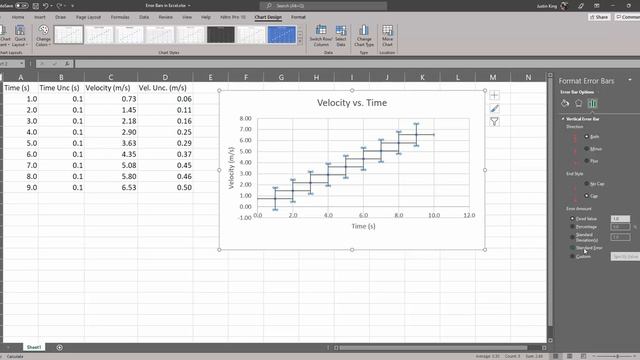Open Chart Filters funnel button
Viewport: 640px width, 360px height.
click(x=494, y=121)
